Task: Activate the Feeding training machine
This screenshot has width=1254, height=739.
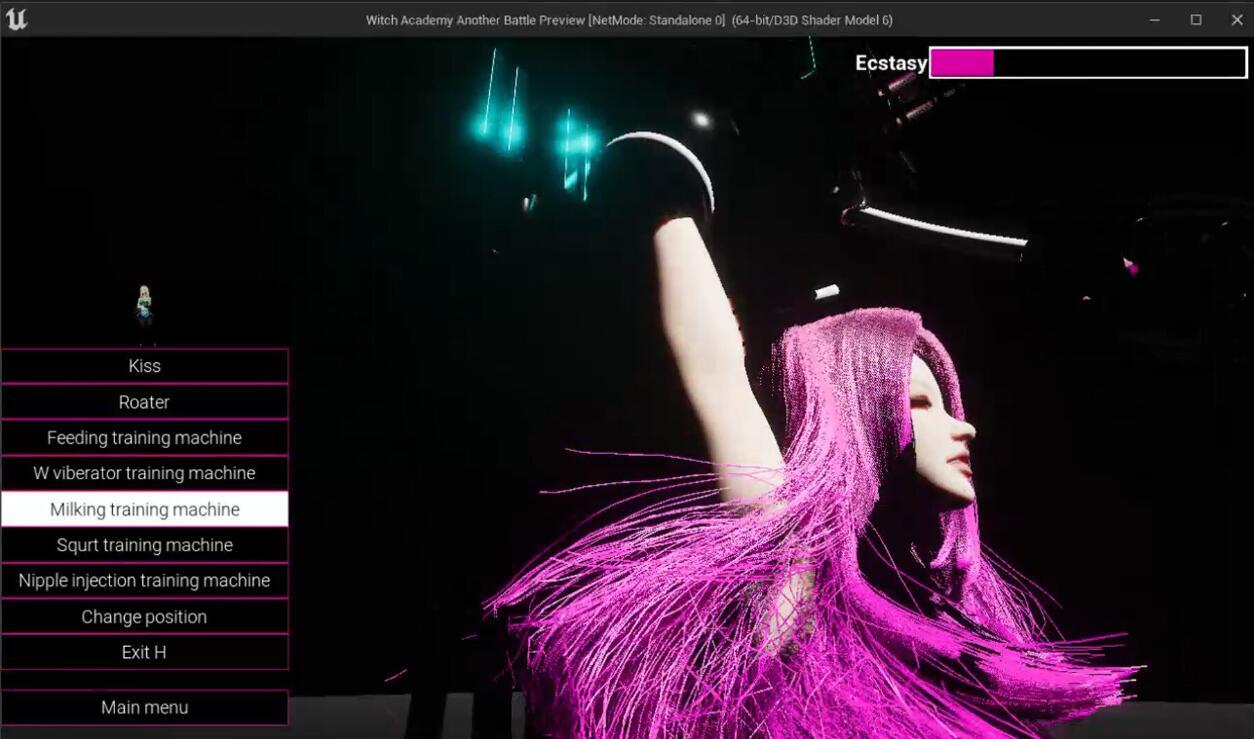Action: pos(144,437)
